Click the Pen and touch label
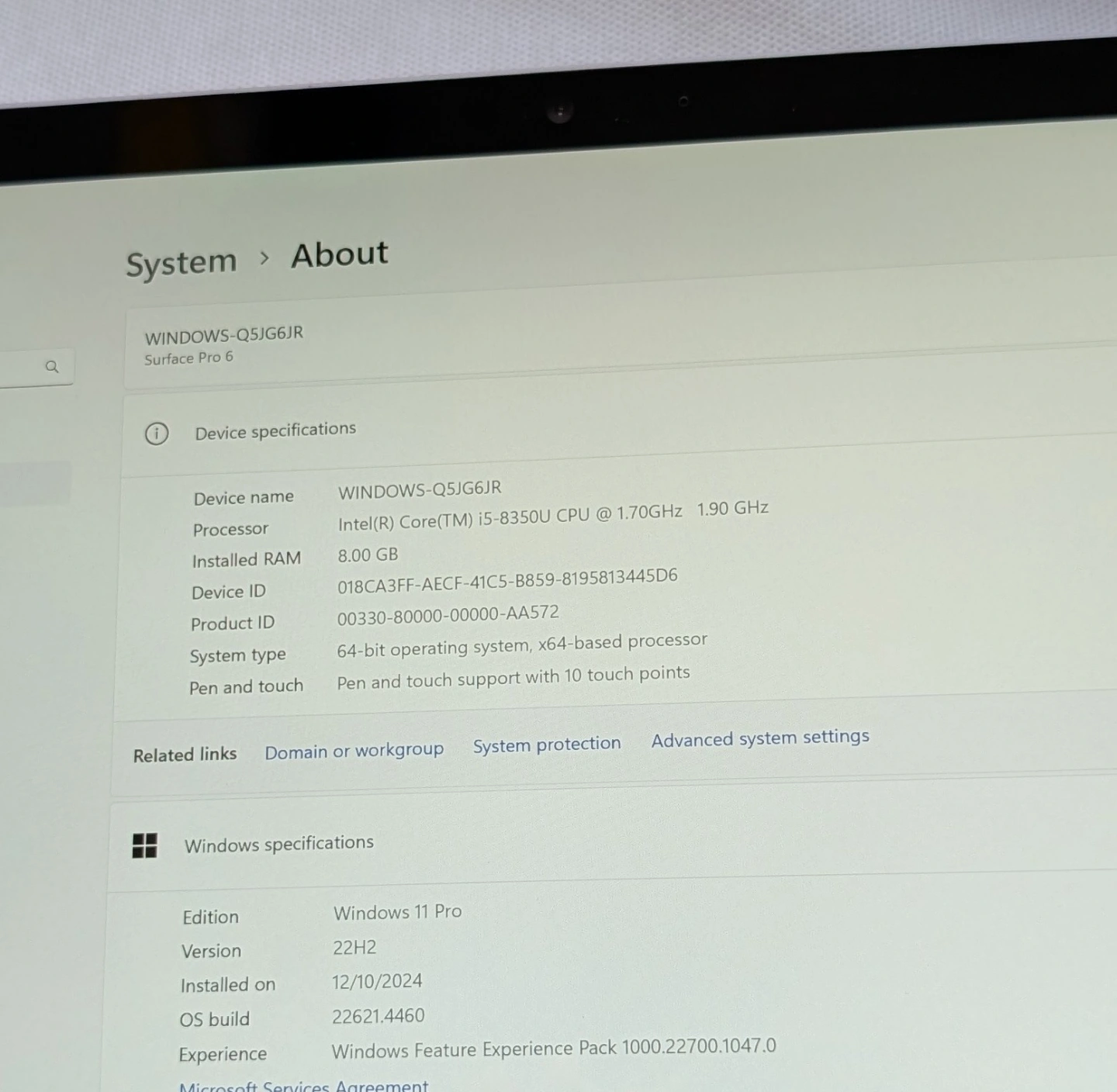 point(246,687)
